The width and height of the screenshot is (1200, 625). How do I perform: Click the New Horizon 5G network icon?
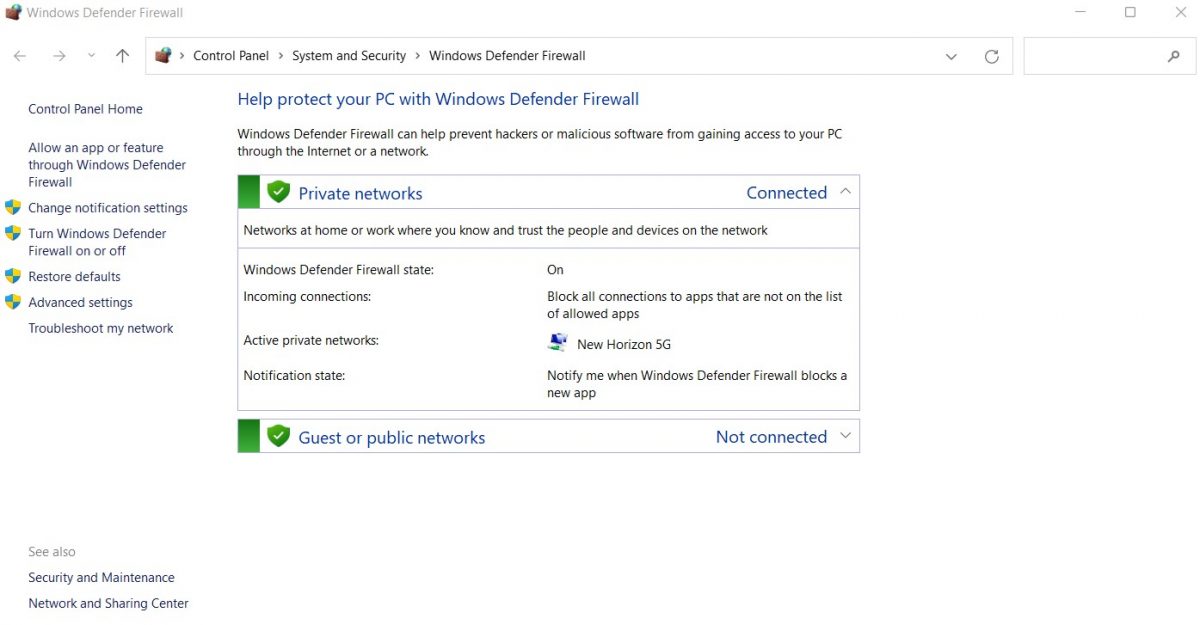pos(558,343)
